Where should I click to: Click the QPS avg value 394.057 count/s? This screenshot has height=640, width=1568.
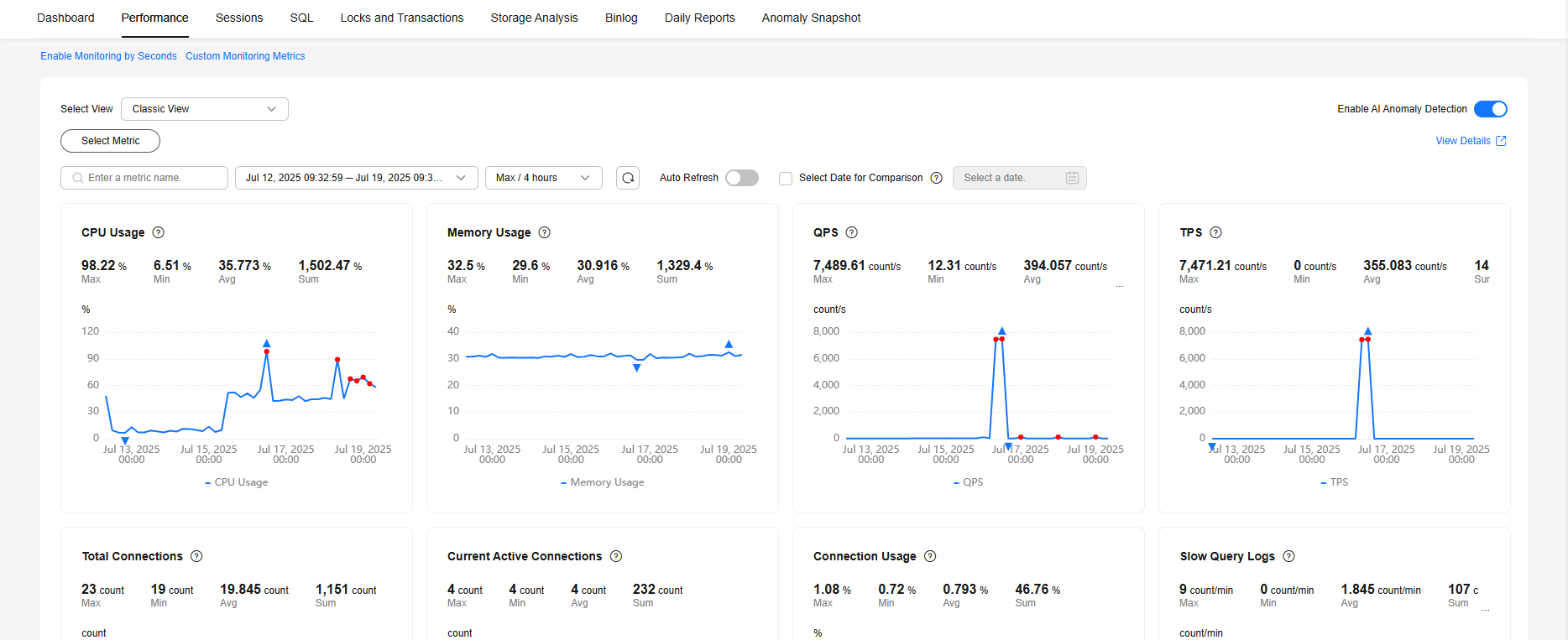[x=1065, y=266]
